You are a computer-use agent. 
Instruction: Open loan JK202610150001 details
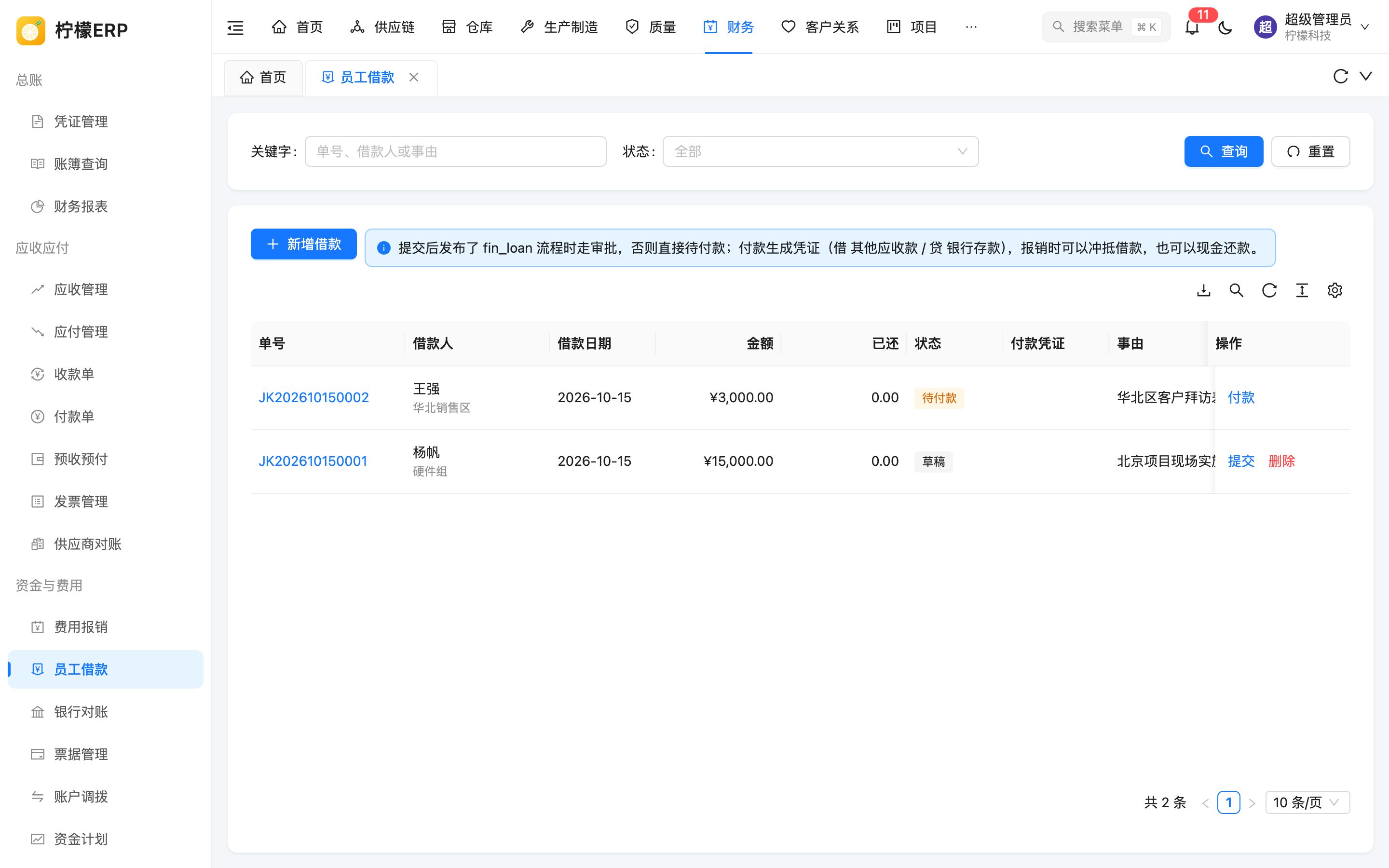pyautogui.click(x=313, y=461)
